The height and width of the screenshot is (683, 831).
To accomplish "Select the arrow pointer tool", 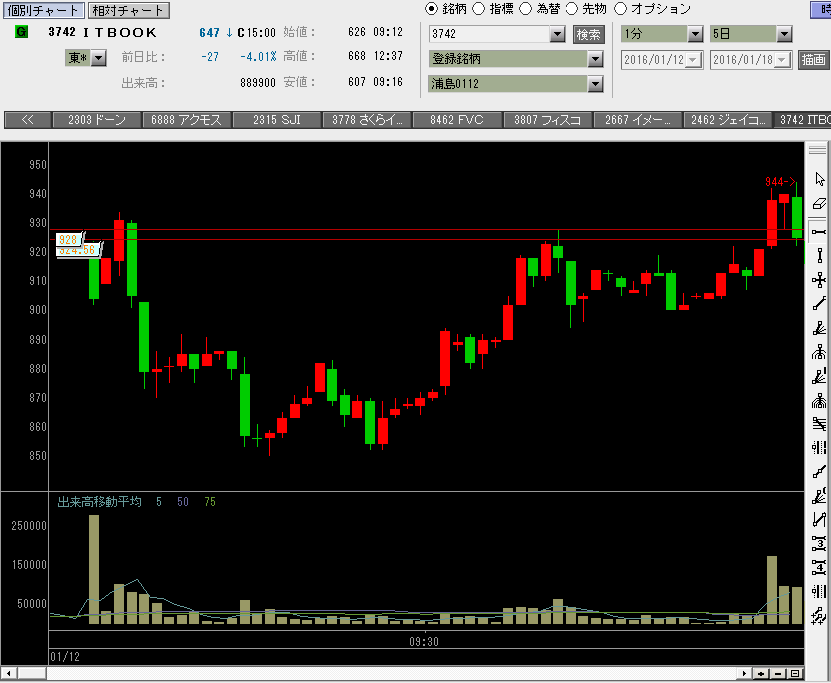I will tap(819, 179).
